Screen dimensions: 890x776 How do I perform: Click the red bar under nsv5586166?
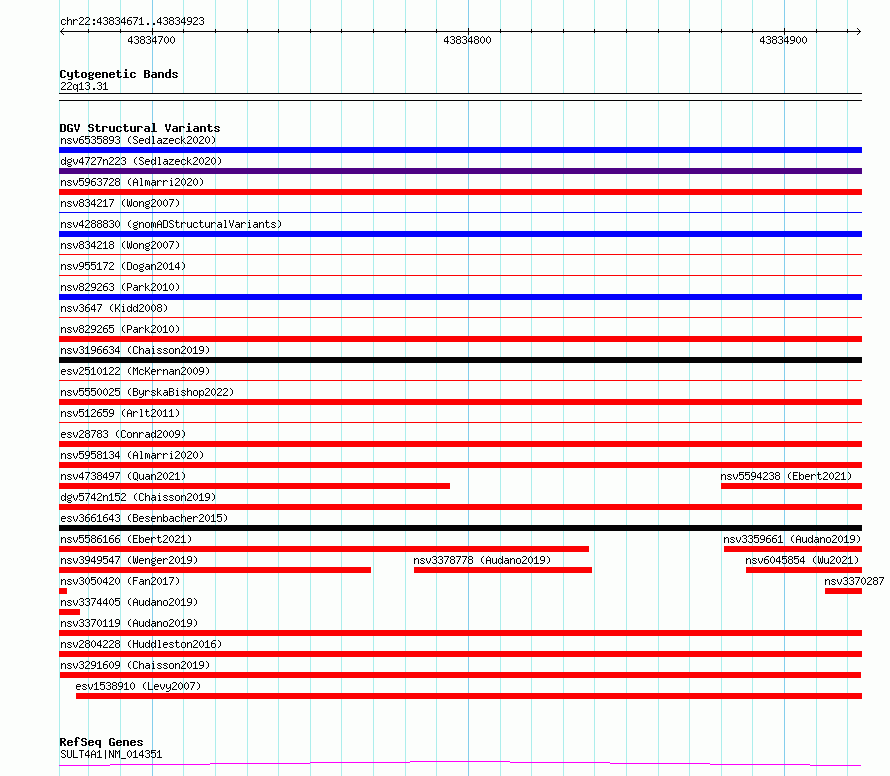[x=324, y=549]
